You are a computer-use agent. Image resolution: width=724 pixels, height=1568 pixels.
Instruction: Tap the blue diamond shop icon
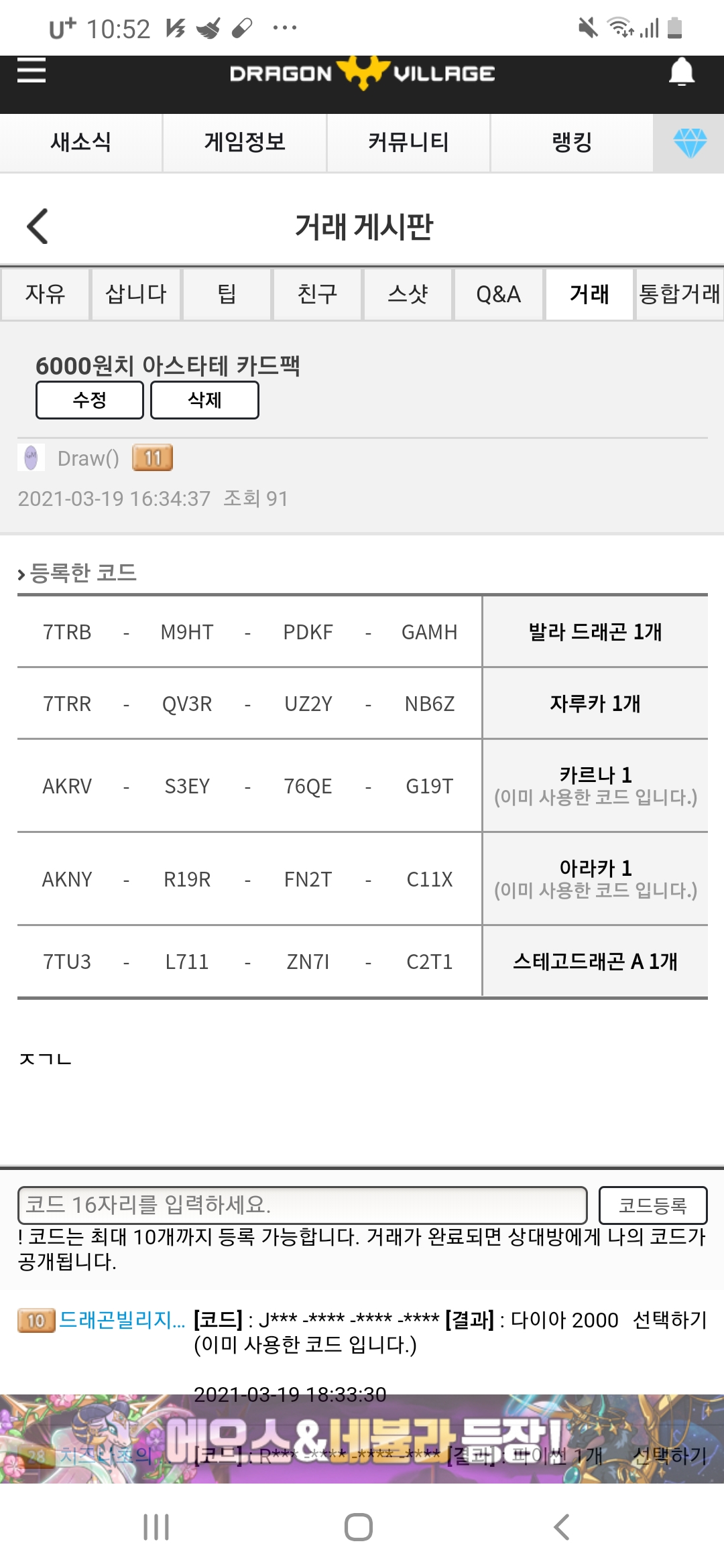[689, 143]
